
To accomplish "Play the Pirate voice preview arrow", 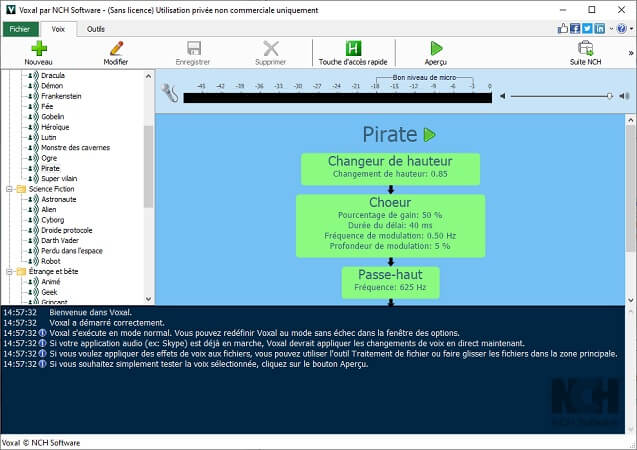I will click(429, 134).
